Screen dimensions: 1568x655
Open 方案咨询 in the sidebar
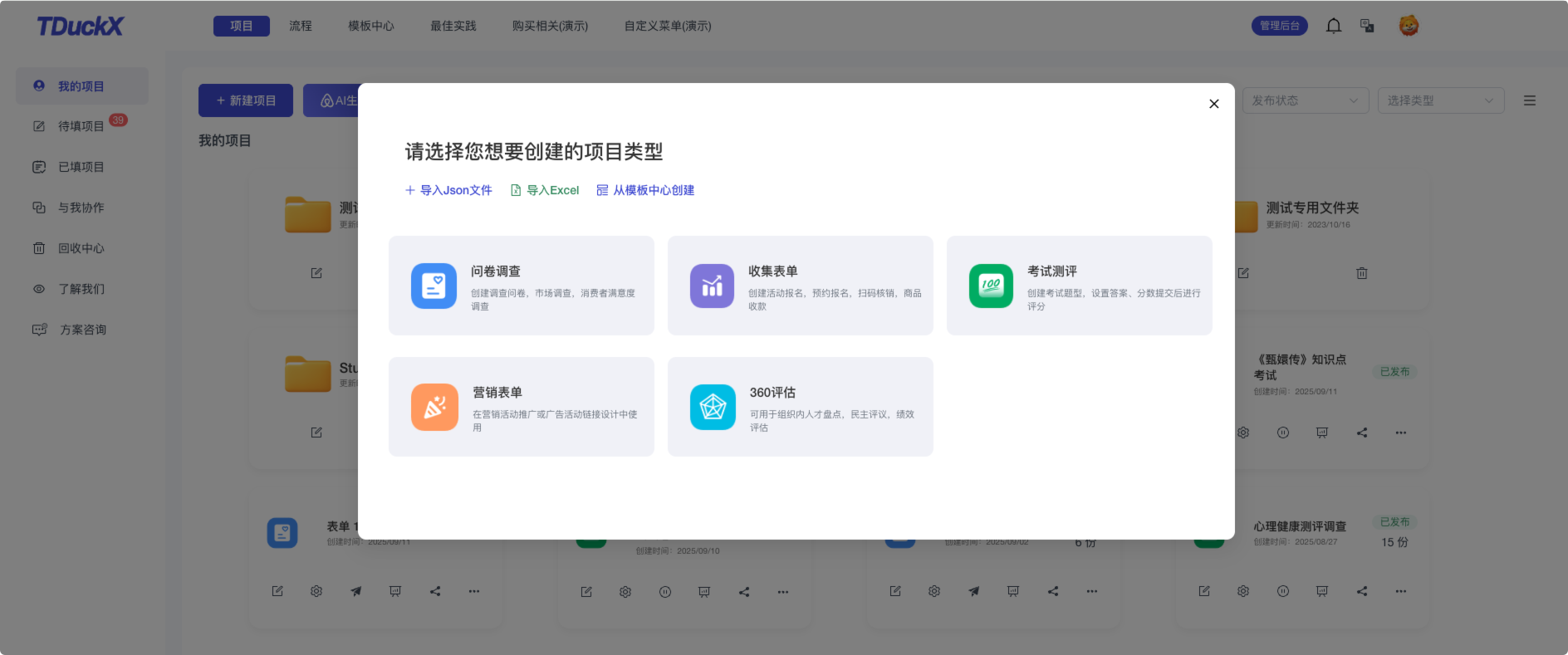point(82,330)
